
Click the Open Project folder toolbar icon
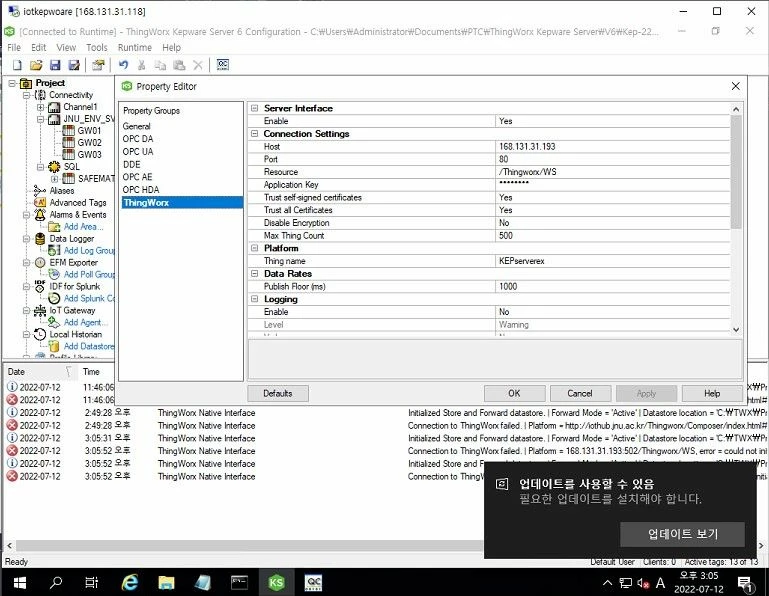coord(36,65)
